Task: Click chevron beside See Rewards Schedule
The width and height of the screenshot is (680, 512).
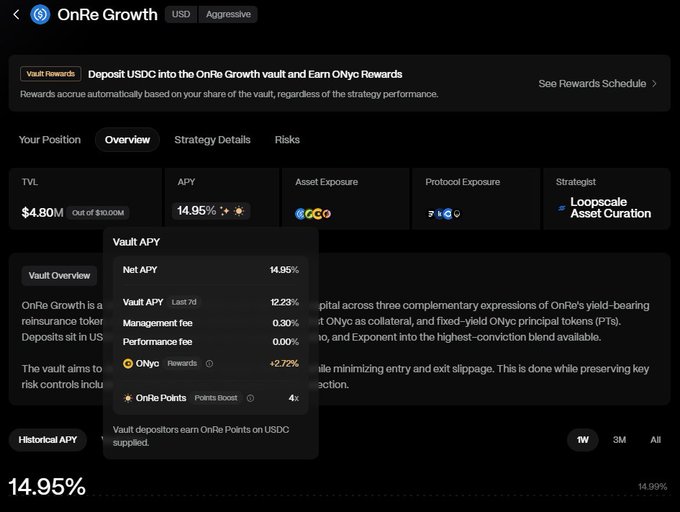Action: pyautogui.click(x=654, y=84)
